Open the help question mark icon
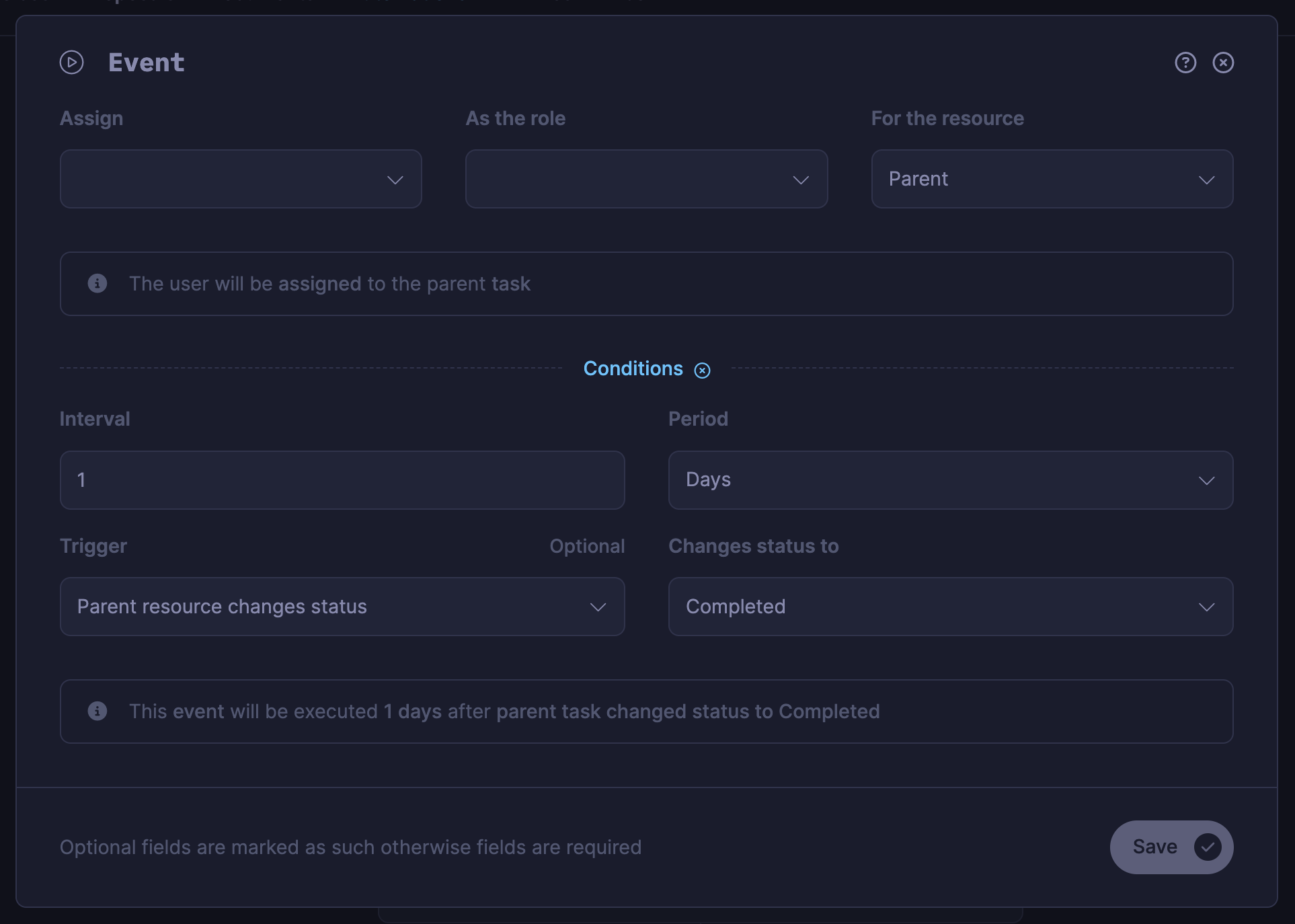 click(1185, 63)
